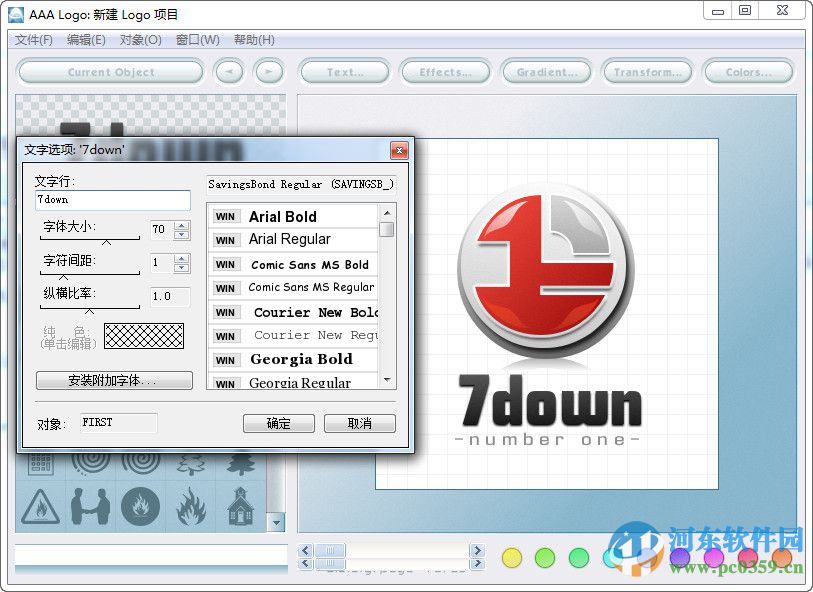The height and width of the screenshot is (592, 813).
Task: Open the Transform... button
Action: click(647, 72)
